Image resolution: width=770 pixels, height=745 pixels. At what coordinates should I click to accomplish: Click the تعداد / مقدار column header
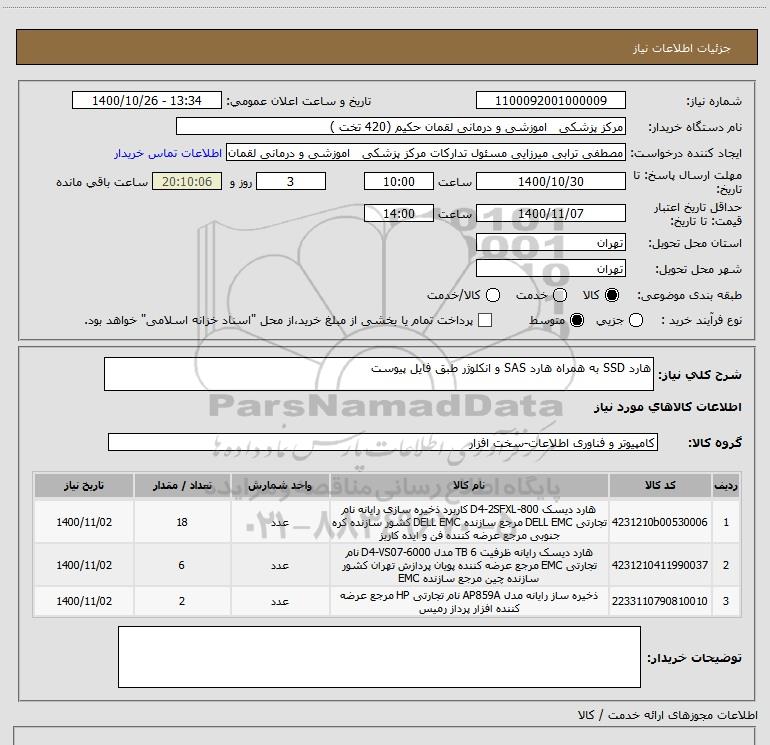pyautogui.click(x=182, y=486)
